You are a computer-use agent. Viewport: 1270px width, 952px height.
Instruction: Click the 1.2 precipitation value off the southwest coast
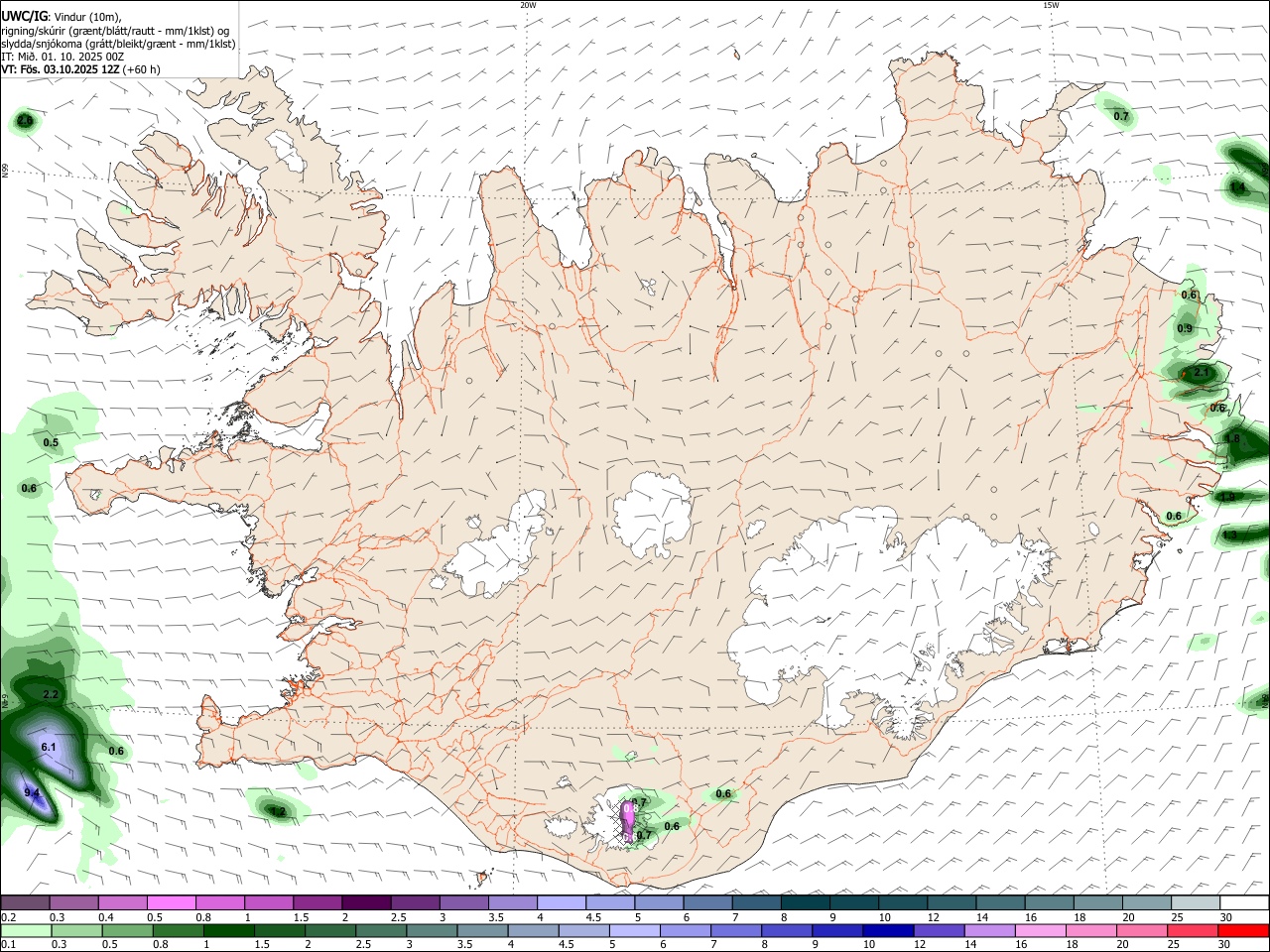click(278, 812)
